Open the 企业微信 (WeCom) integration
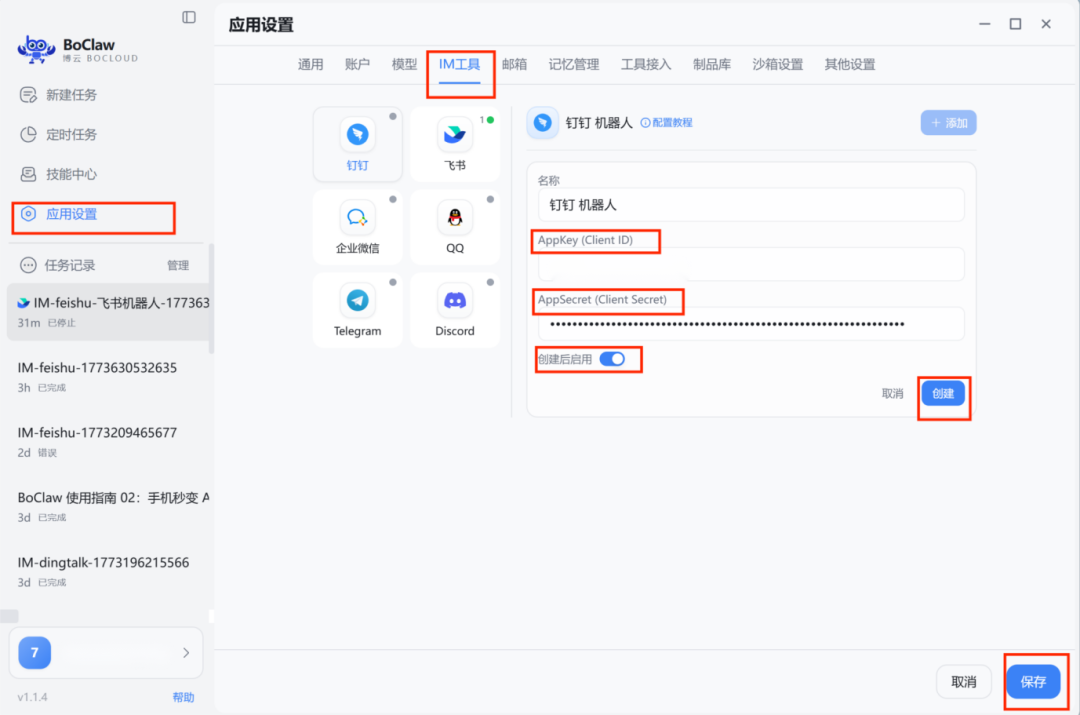The height and width of the screenshot is (715, 1080). pos(357,226)
